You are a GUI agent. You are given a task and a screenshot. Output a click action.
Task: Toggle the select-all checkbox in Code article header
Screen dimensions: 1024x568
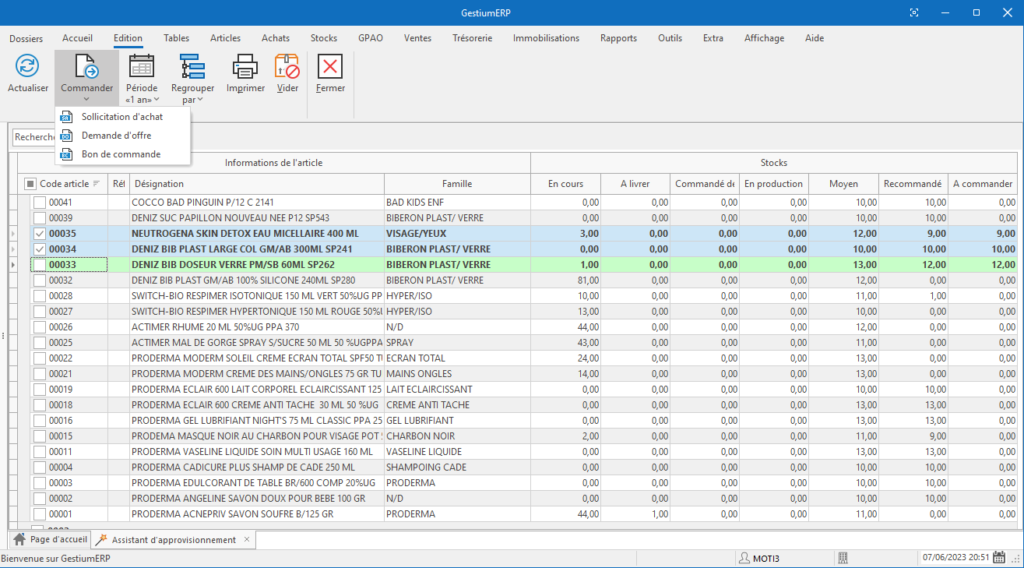point(30,184)
